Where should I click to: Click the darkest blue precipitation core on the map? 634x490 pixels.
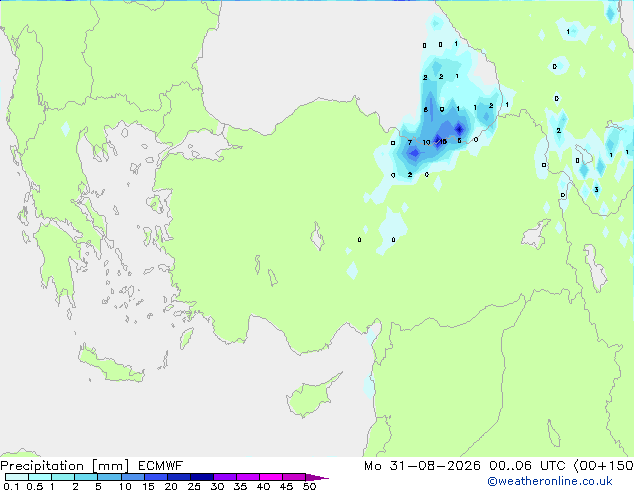459,129
